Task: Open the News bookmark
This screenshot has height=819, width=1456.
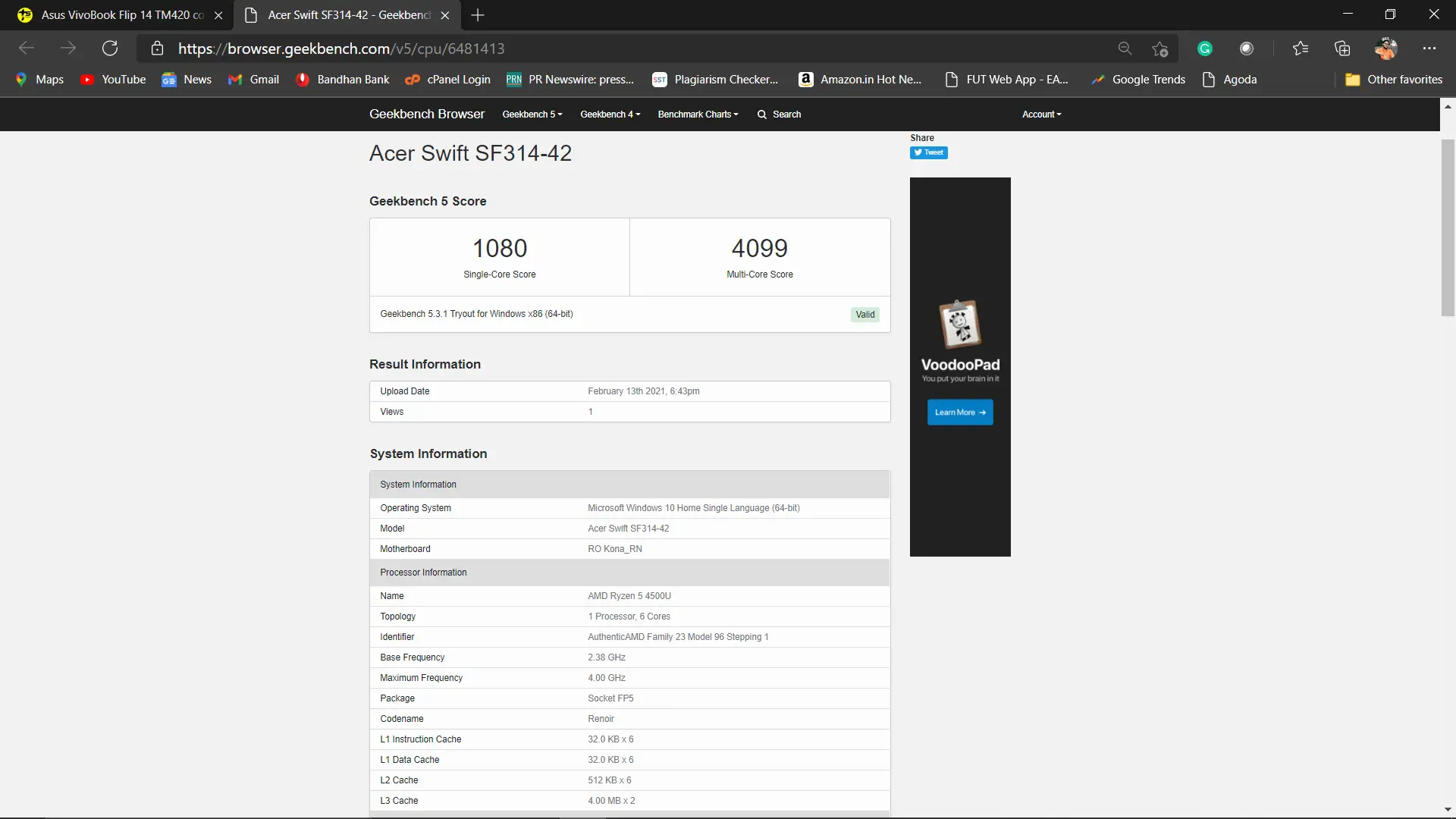Action: (187, 80)
